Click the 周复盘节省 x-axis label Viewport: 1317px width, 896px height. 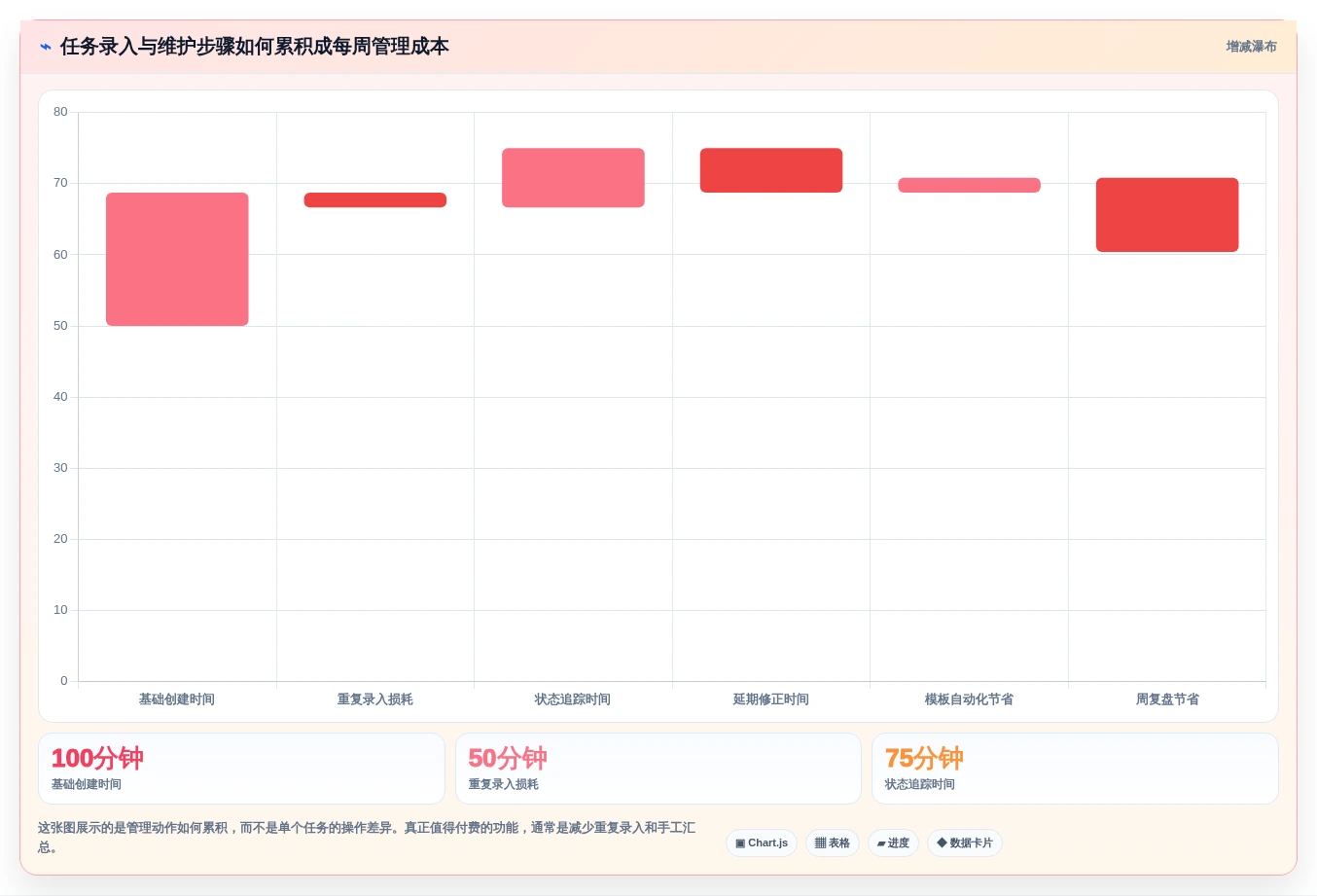click(1167, 699)
